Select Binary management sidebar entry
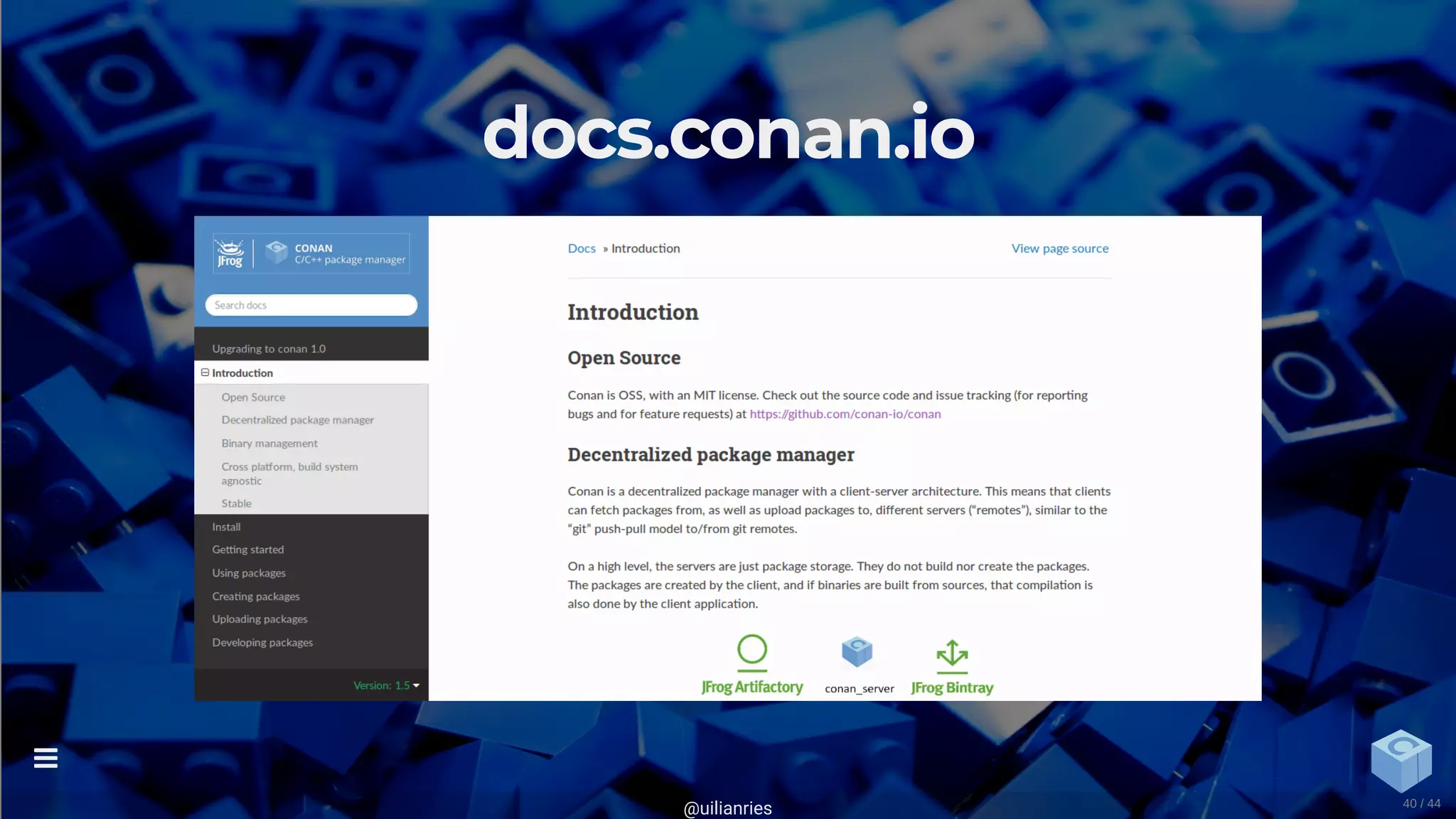This screenshot has height=819, width=1456. click(x=269, y=444)
